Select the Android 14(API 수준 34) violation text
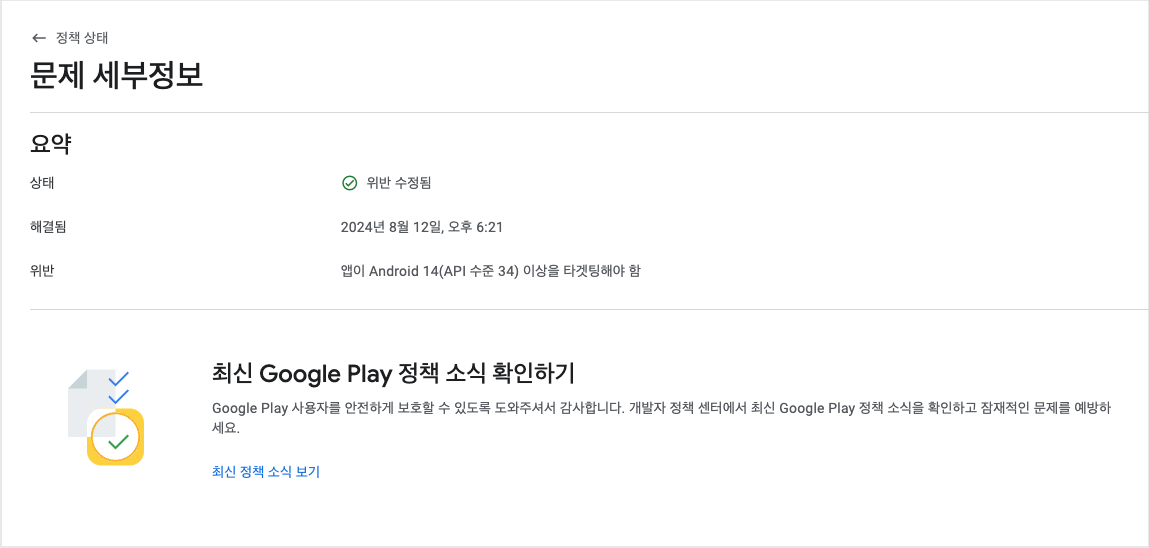1149x548 pixels. (x=491, y=271)
